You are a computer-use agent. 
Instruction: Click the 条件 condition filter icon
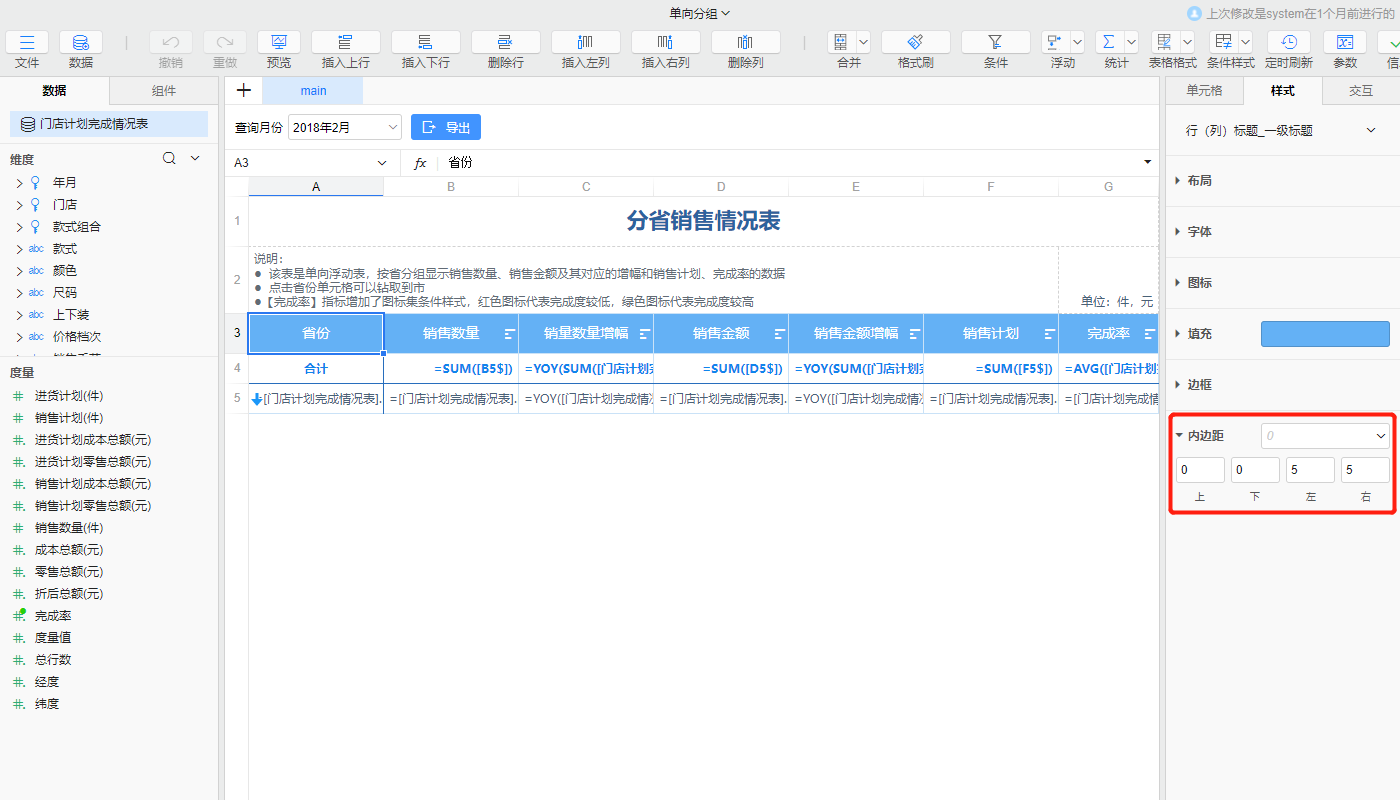point(995,43)
